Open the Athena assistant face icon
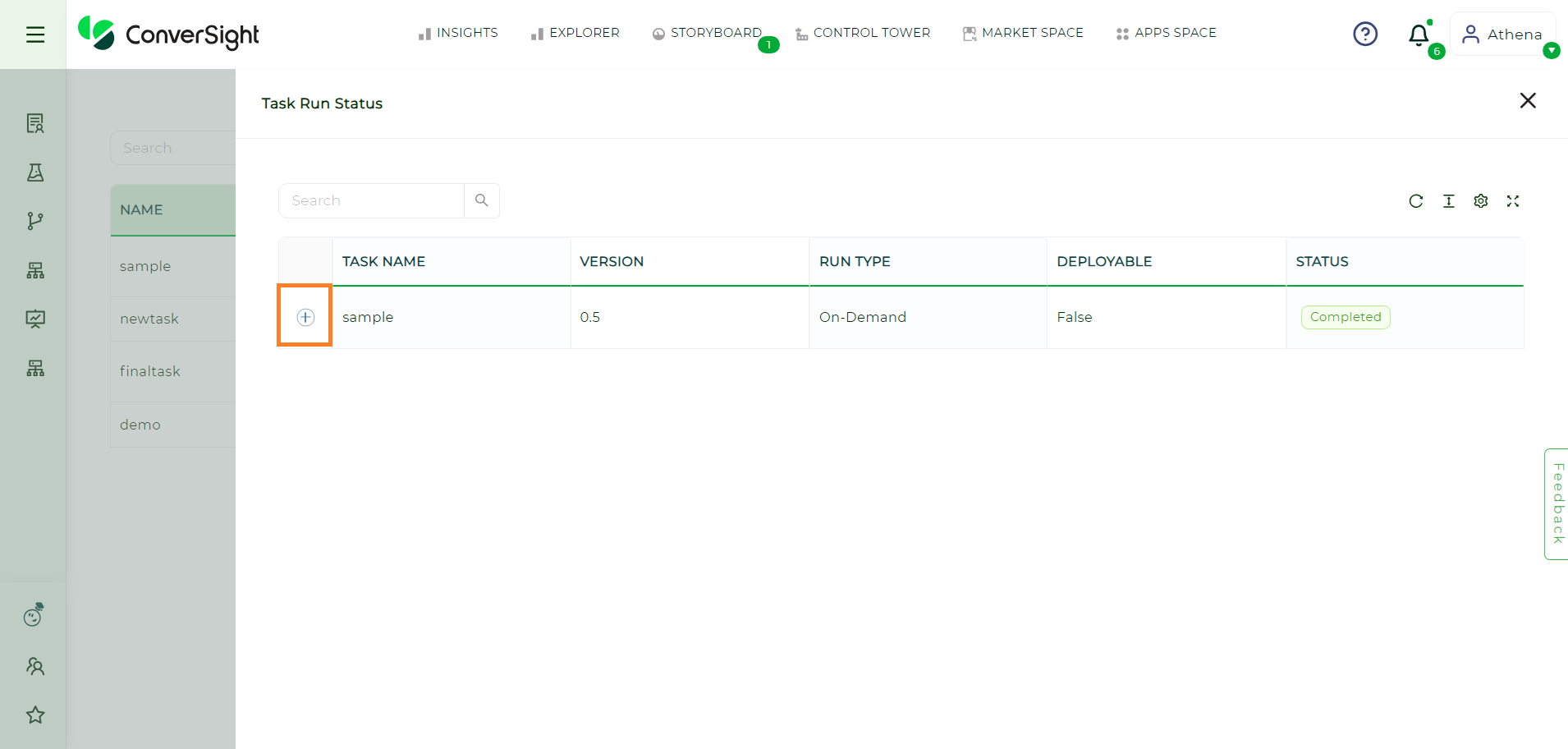 [34, 615]
